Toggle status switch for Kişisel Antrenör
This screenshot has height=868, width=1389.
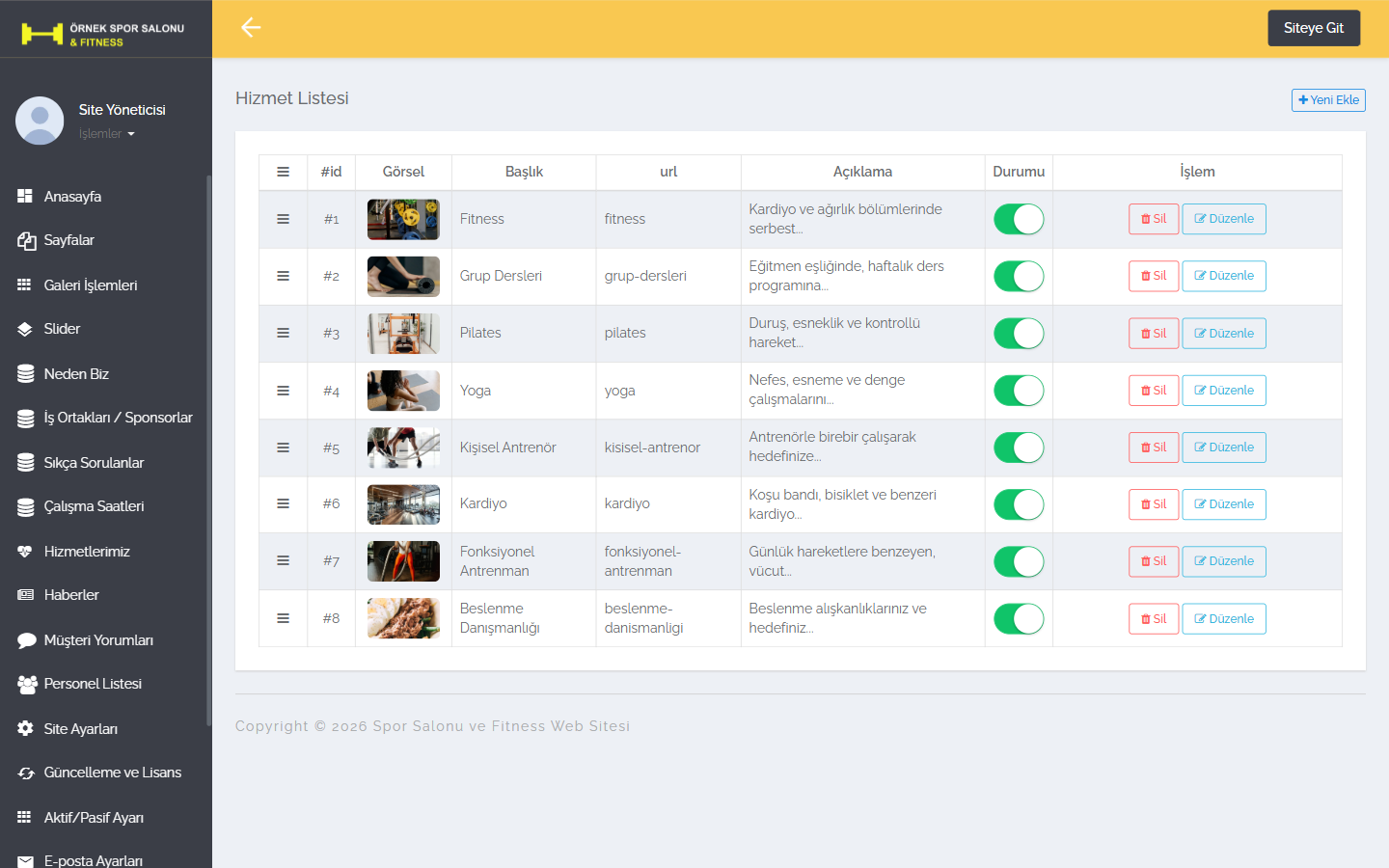click(x=1019, y=448)
